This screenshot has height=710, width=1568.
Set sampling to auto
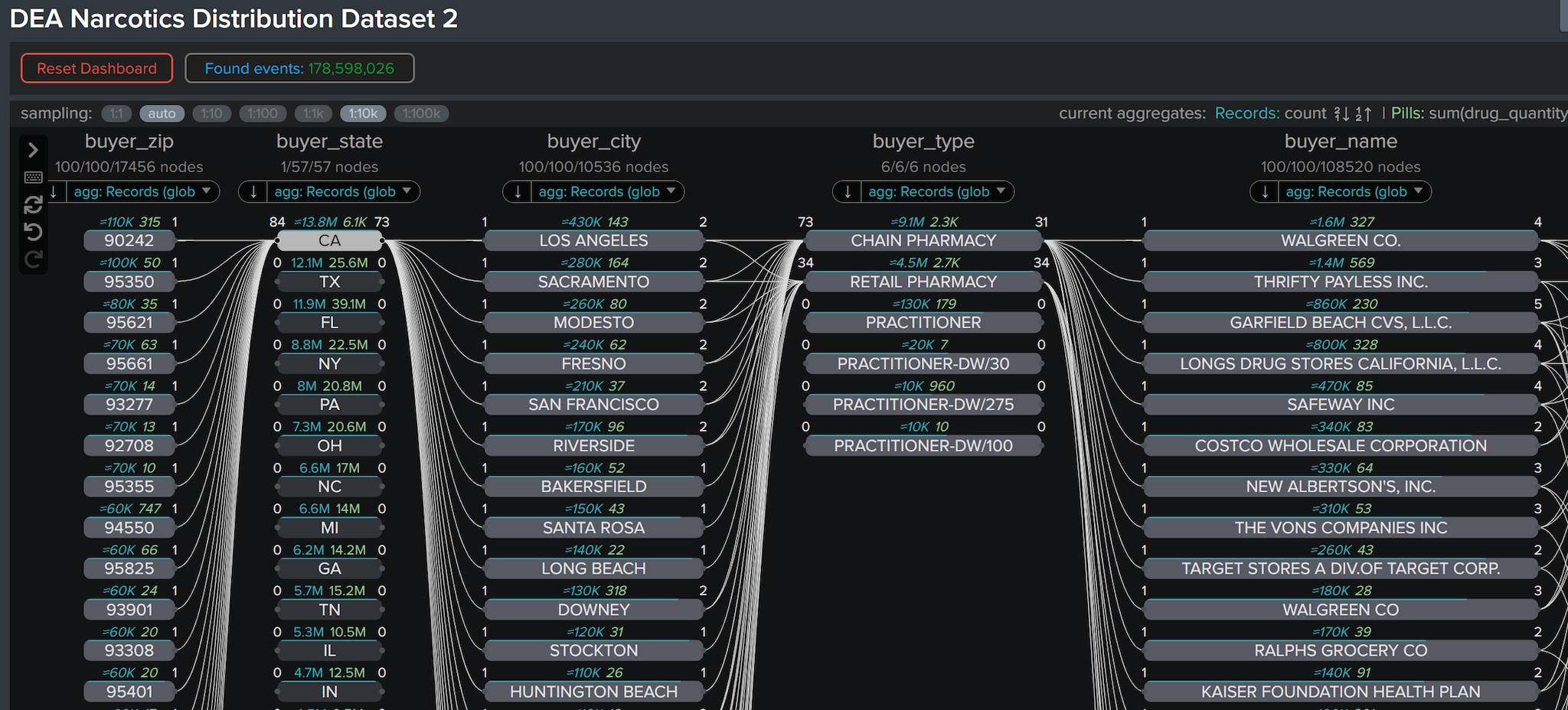pos(162,113)
